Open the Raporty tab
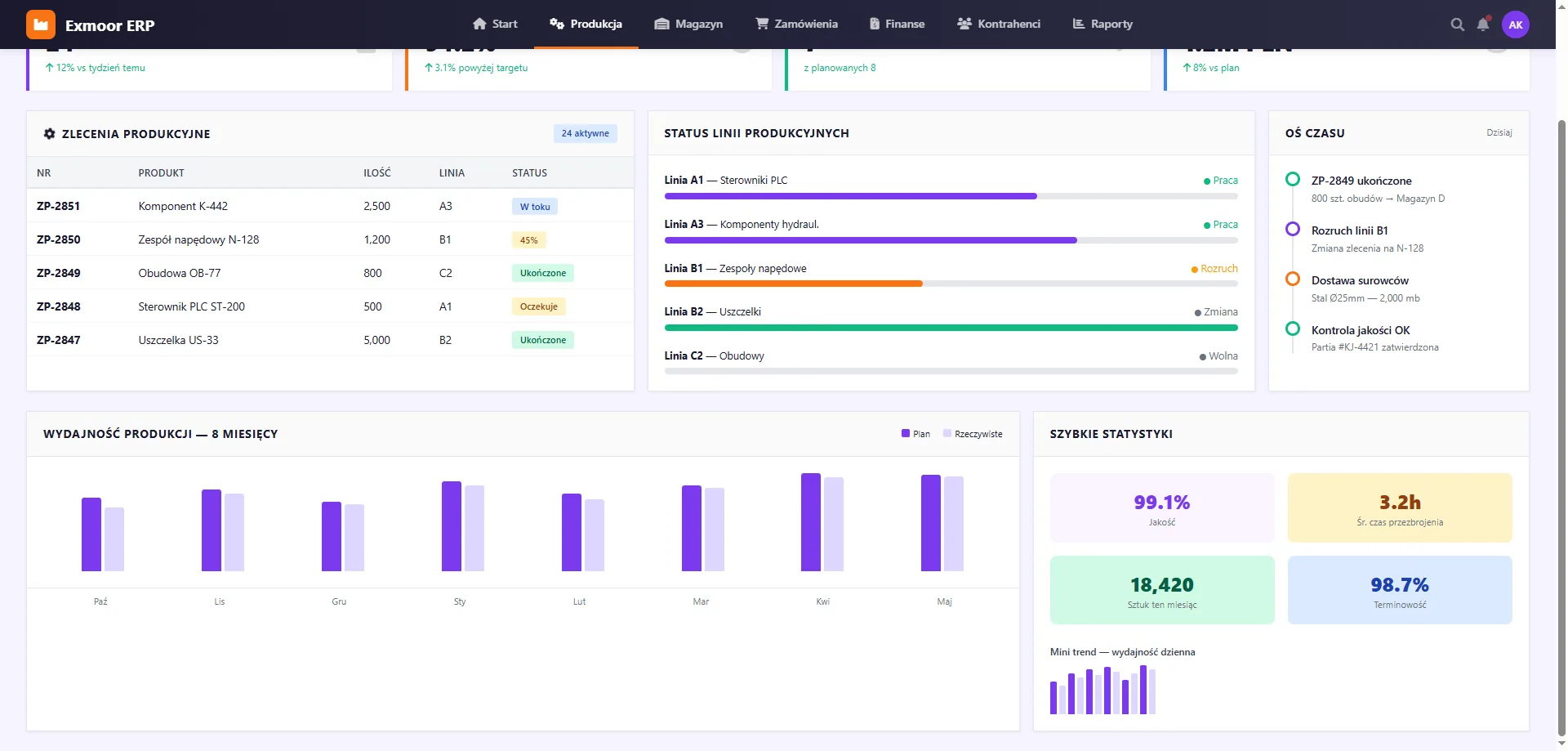Screen dimensions: 1568x751 coord(1102,24)
